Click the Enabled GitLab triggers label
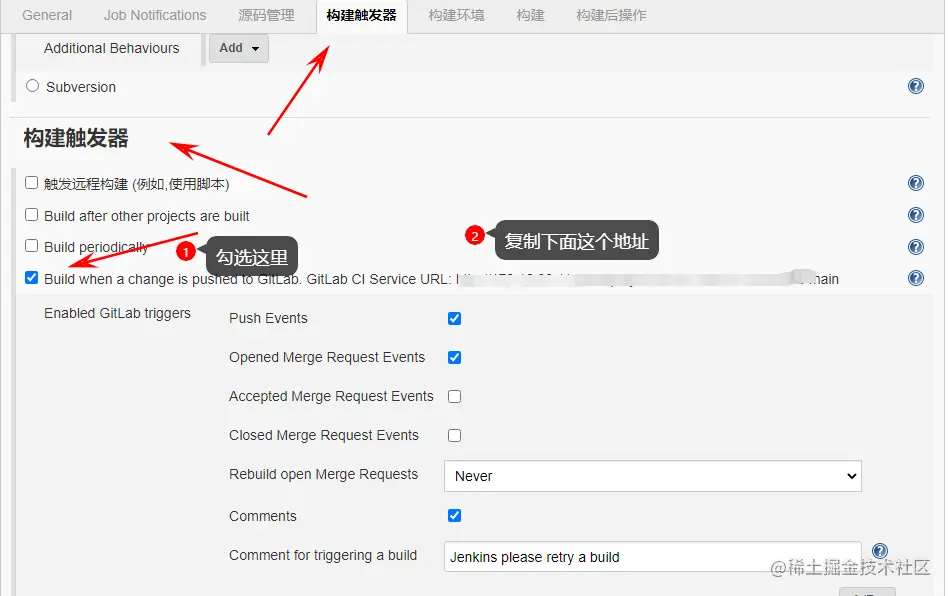Image resolution: width=949 pixels, height=596 pixels. click(x=117, y=313)
